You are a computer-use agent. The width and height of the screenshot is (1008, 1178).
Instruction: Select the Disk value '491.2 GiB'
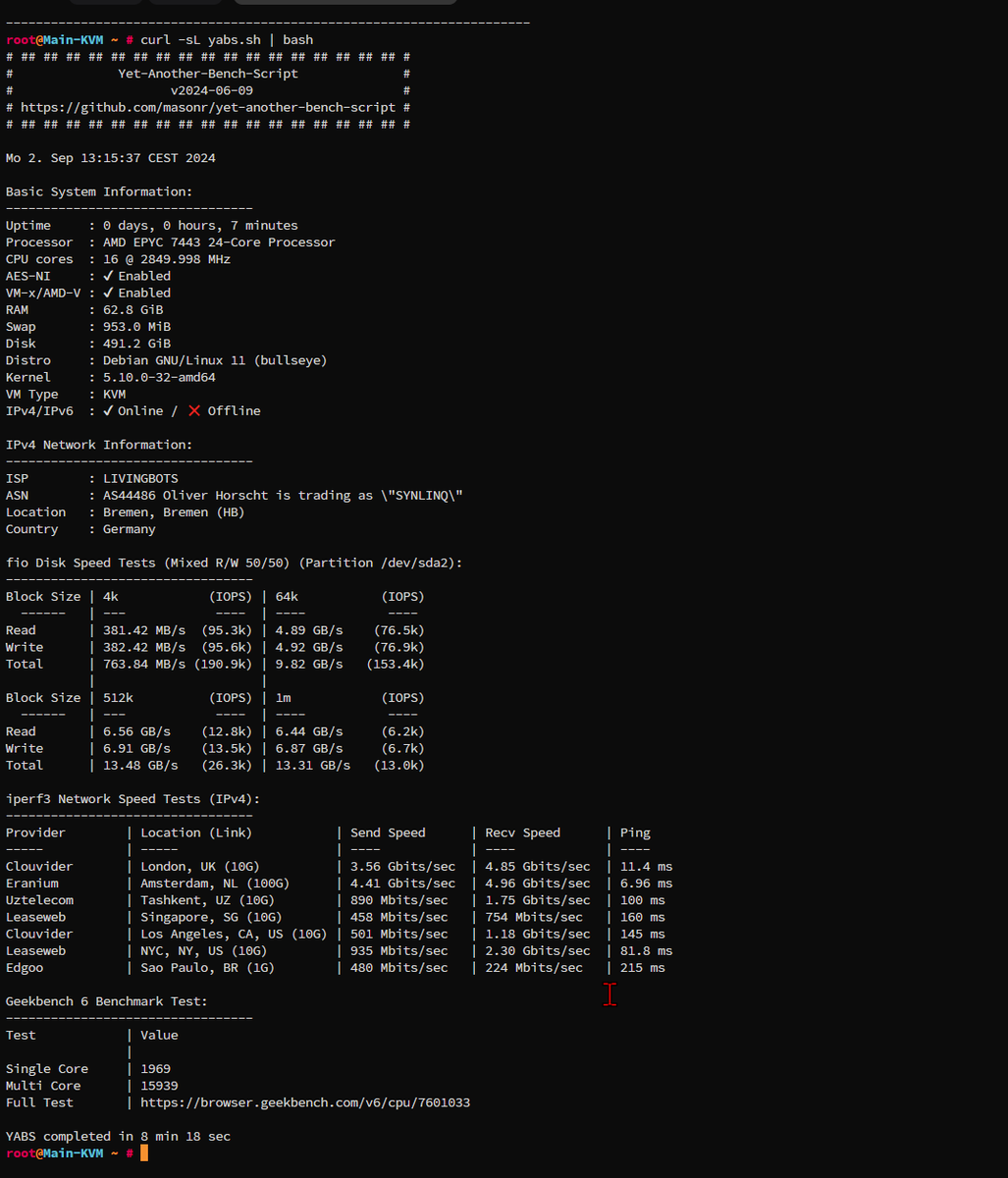(x=136, y=343)
